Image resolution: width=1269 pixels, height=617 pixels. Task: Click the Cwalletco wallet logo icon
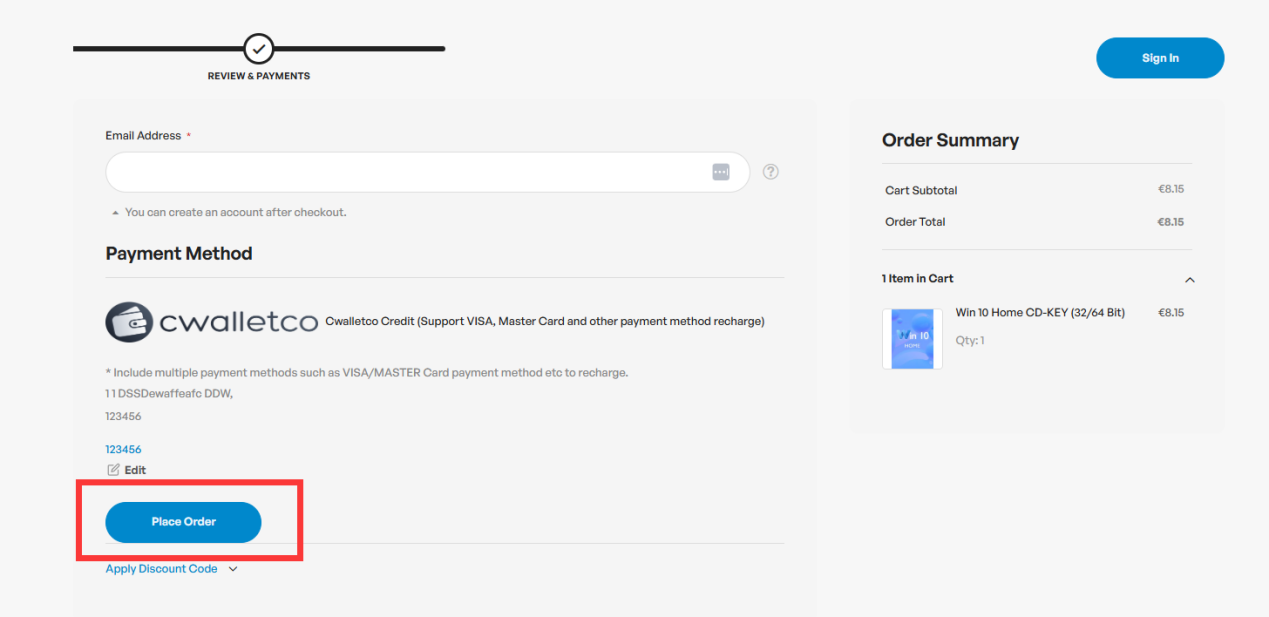point(129,322)
